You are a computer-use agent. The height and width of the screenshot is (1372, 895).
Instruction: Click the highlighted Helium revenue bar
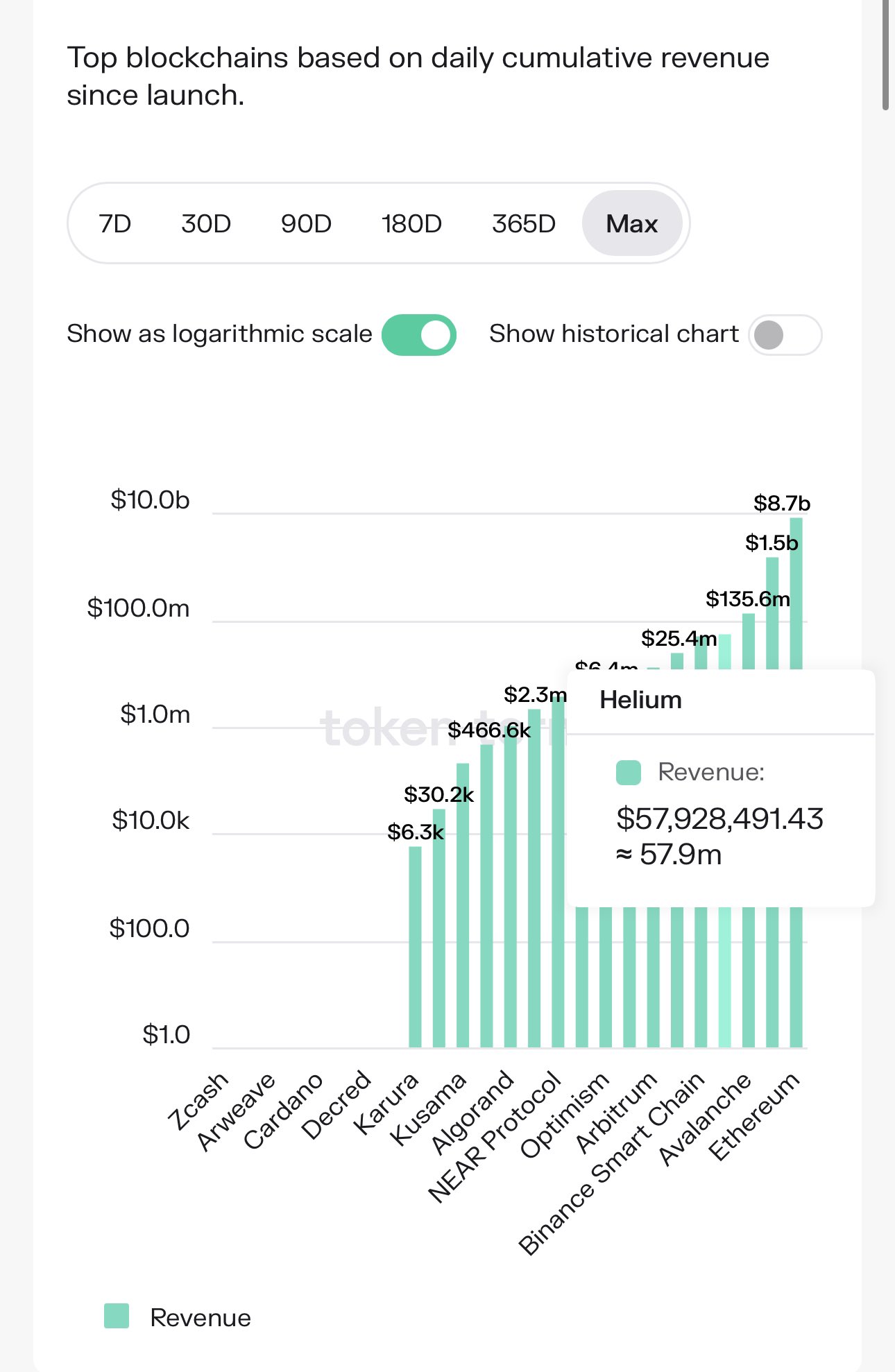coord(725,971)
